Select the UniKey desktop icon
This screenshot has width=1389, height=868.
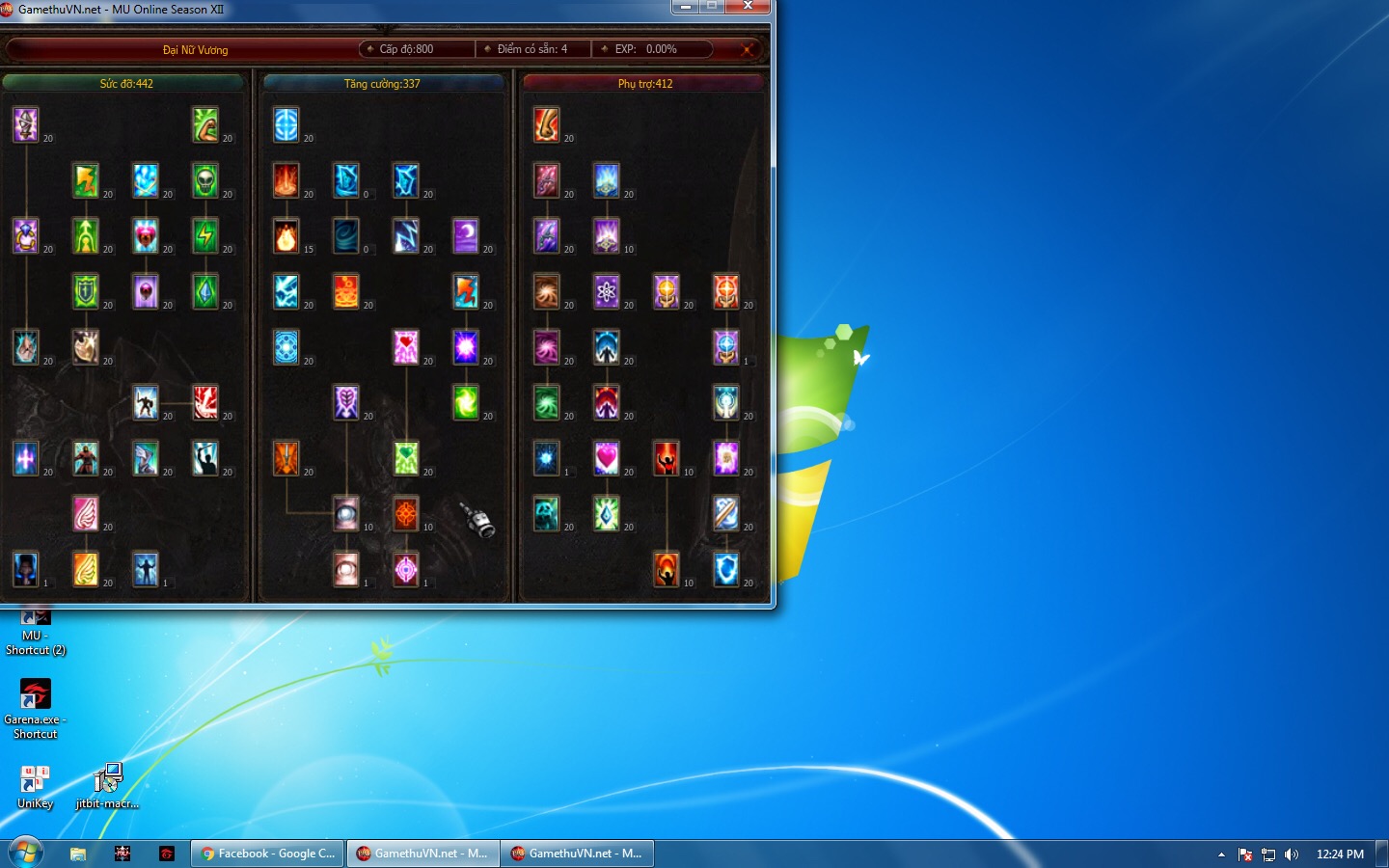pos(35,787)
